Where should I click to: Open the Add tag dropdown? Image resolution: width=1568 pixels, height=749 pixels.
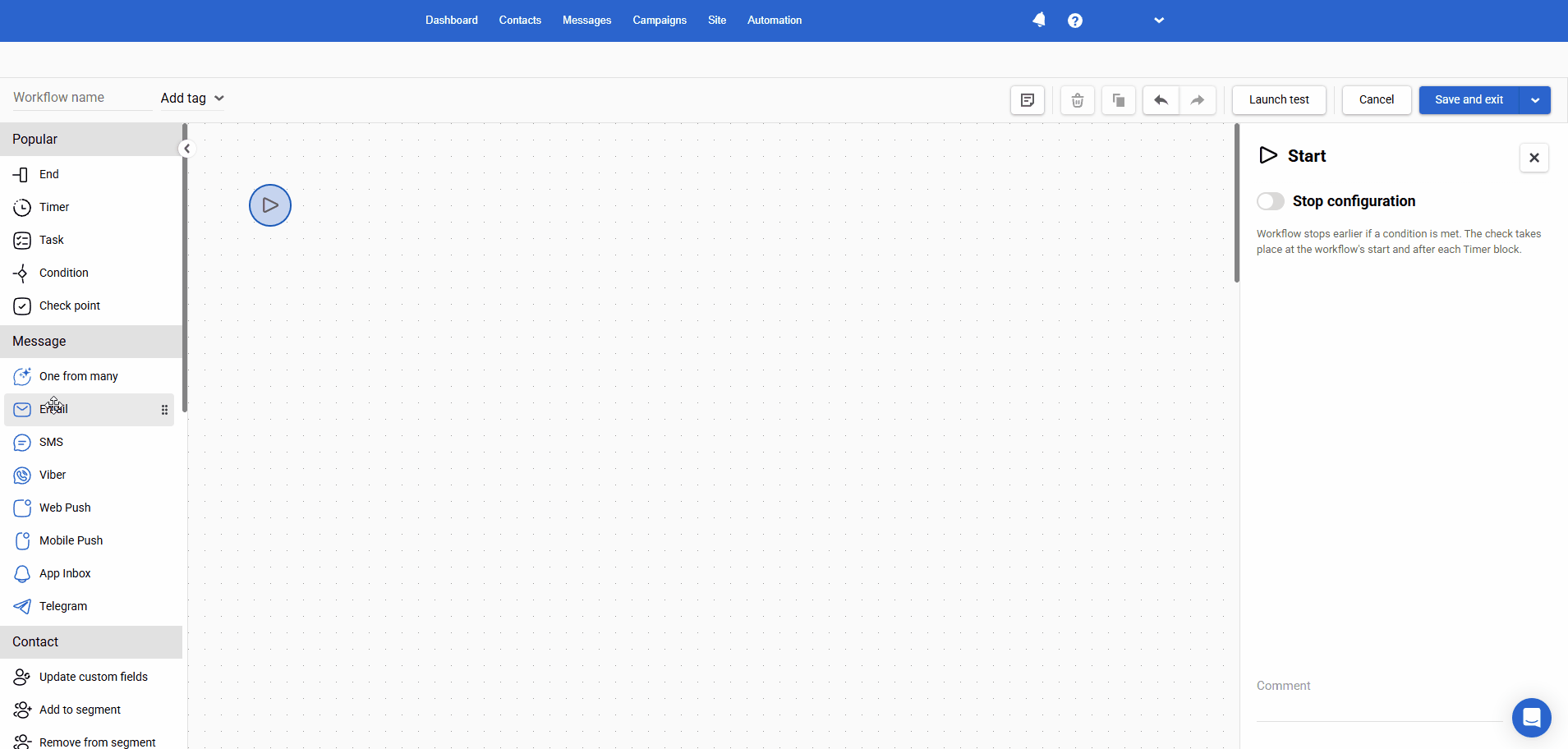click(x=192, y=98)
